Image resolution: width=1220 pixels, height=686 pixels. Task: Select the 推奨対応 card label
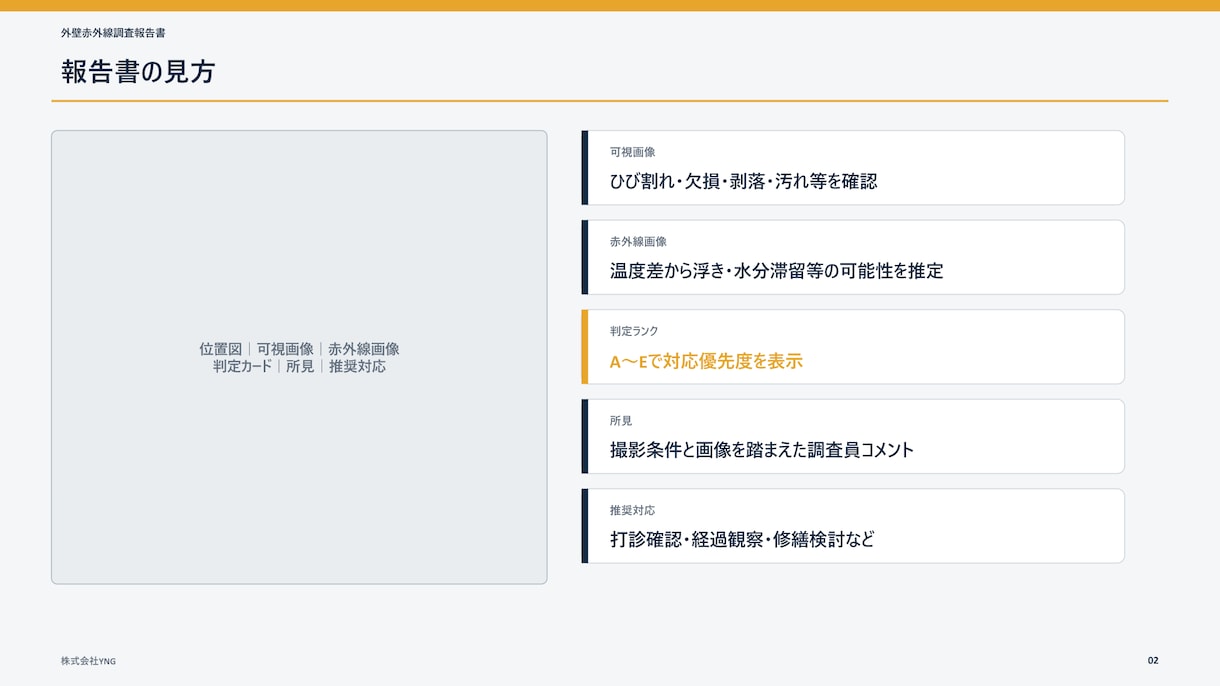632,510
